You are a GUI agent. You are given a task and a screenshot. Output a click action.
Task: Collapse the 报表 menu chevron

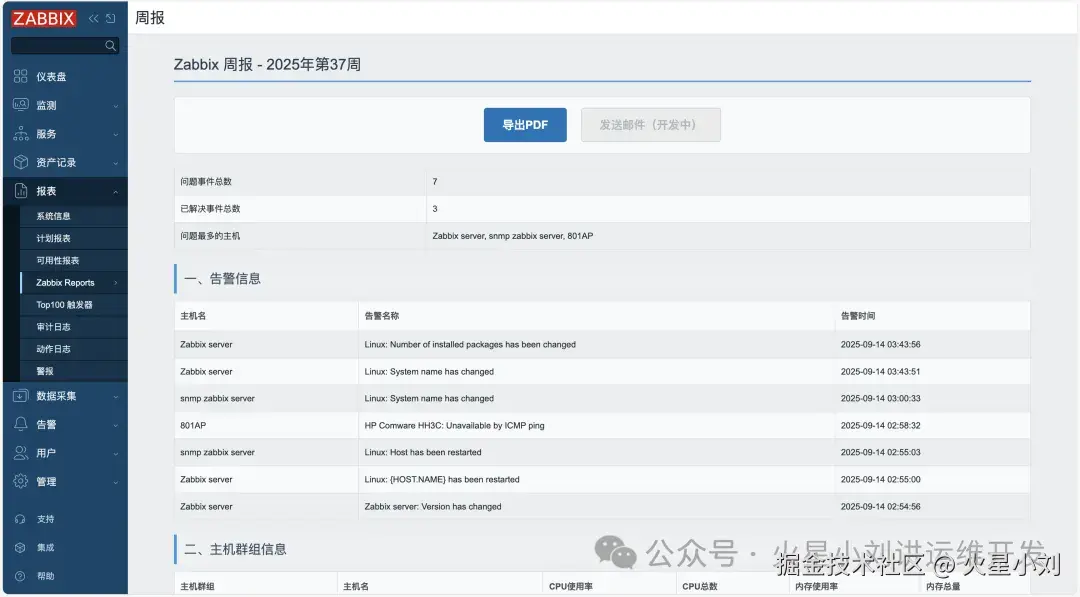click(x=116, y=192)
